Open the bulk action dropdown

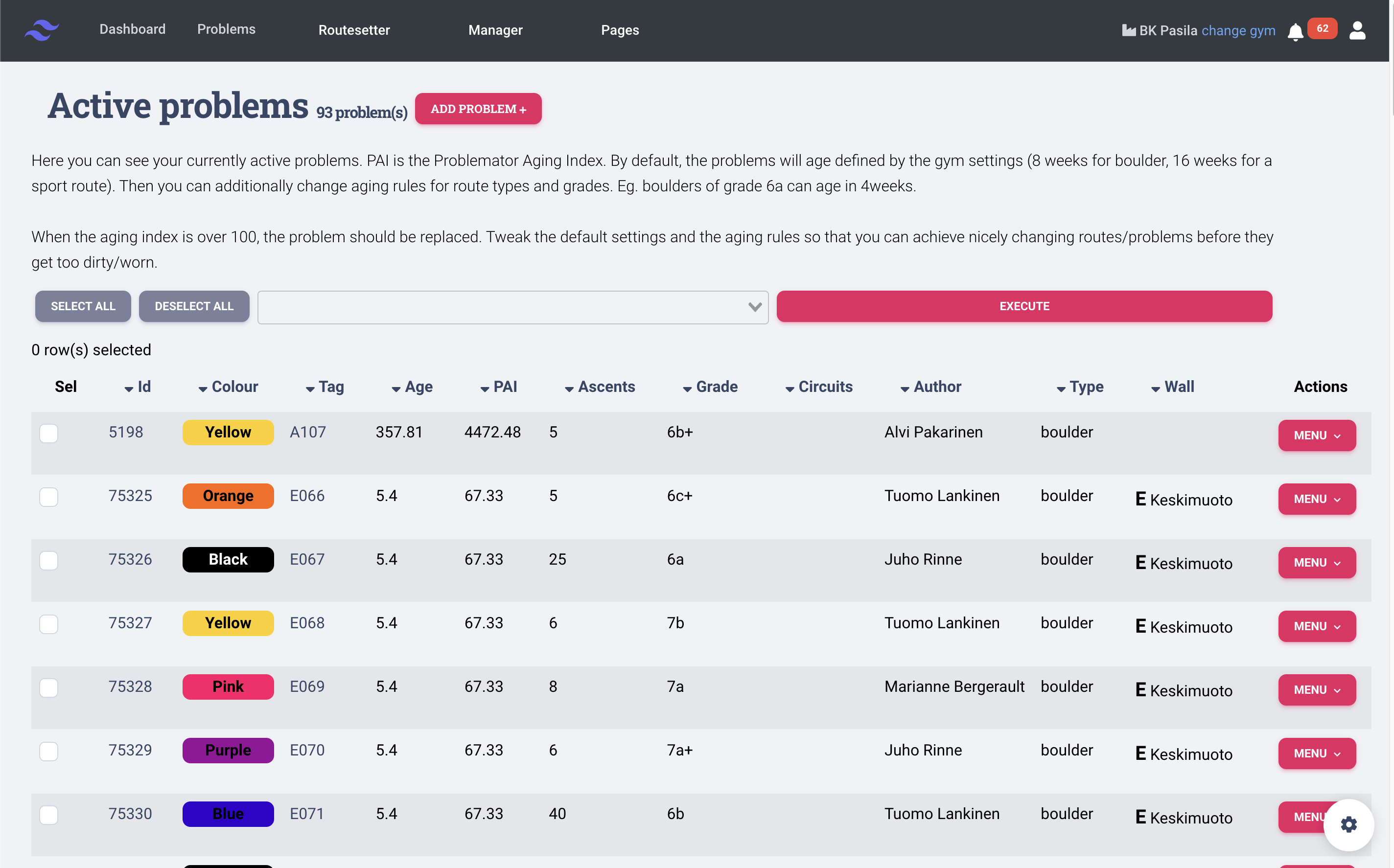point(512,307)
